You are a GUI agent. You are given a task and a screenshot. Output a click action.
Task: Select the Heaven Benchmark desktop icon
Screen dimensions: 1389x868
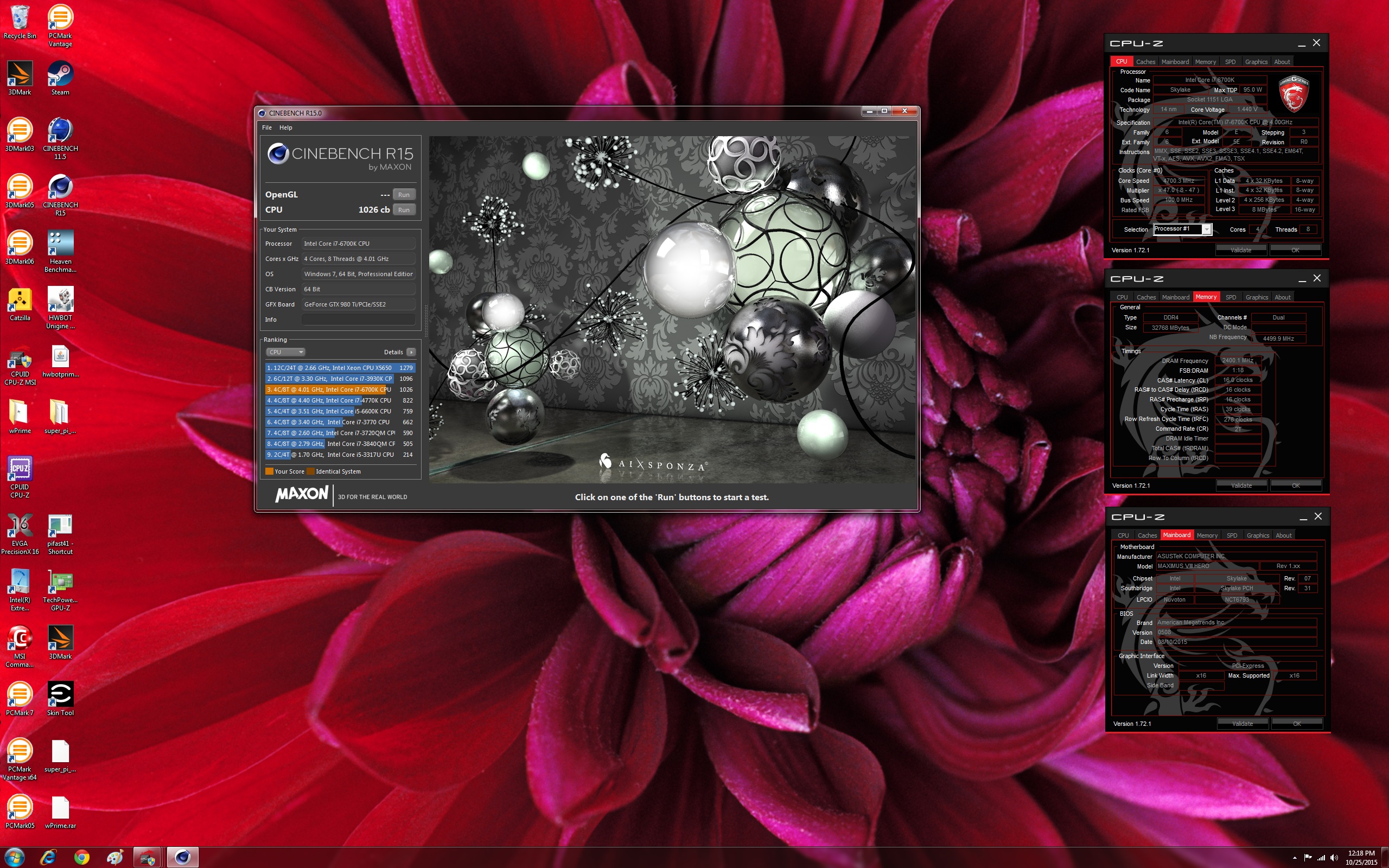(x=60, y=251)
